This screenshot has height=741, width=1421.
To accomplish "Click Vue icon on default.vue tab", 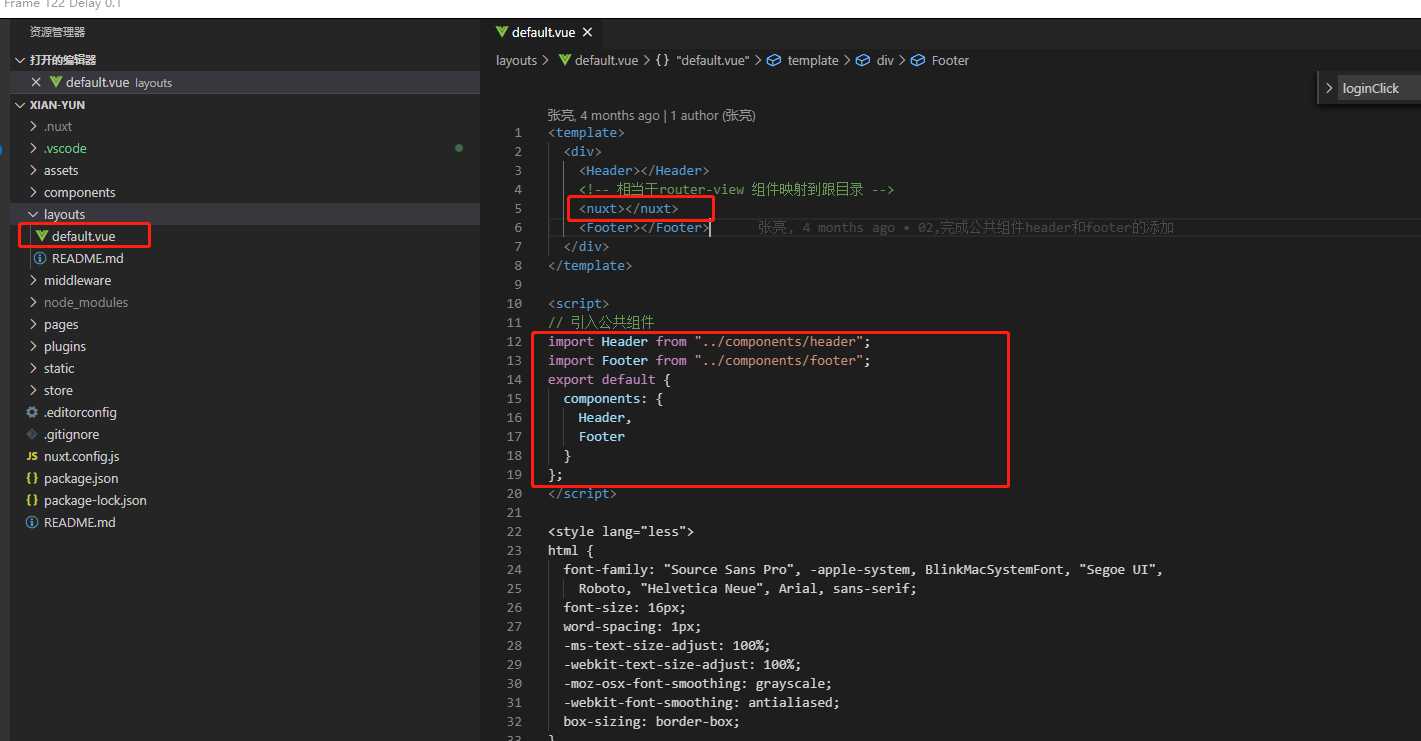I will tap(502, 32).
